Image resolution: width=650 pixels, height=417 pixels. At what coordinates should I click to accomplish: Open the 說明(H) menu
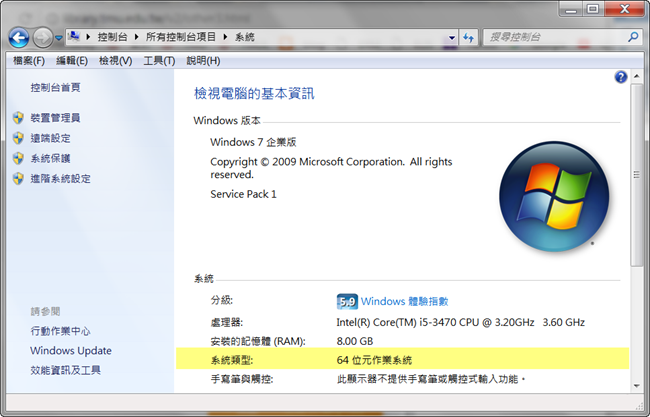(203, 61)
